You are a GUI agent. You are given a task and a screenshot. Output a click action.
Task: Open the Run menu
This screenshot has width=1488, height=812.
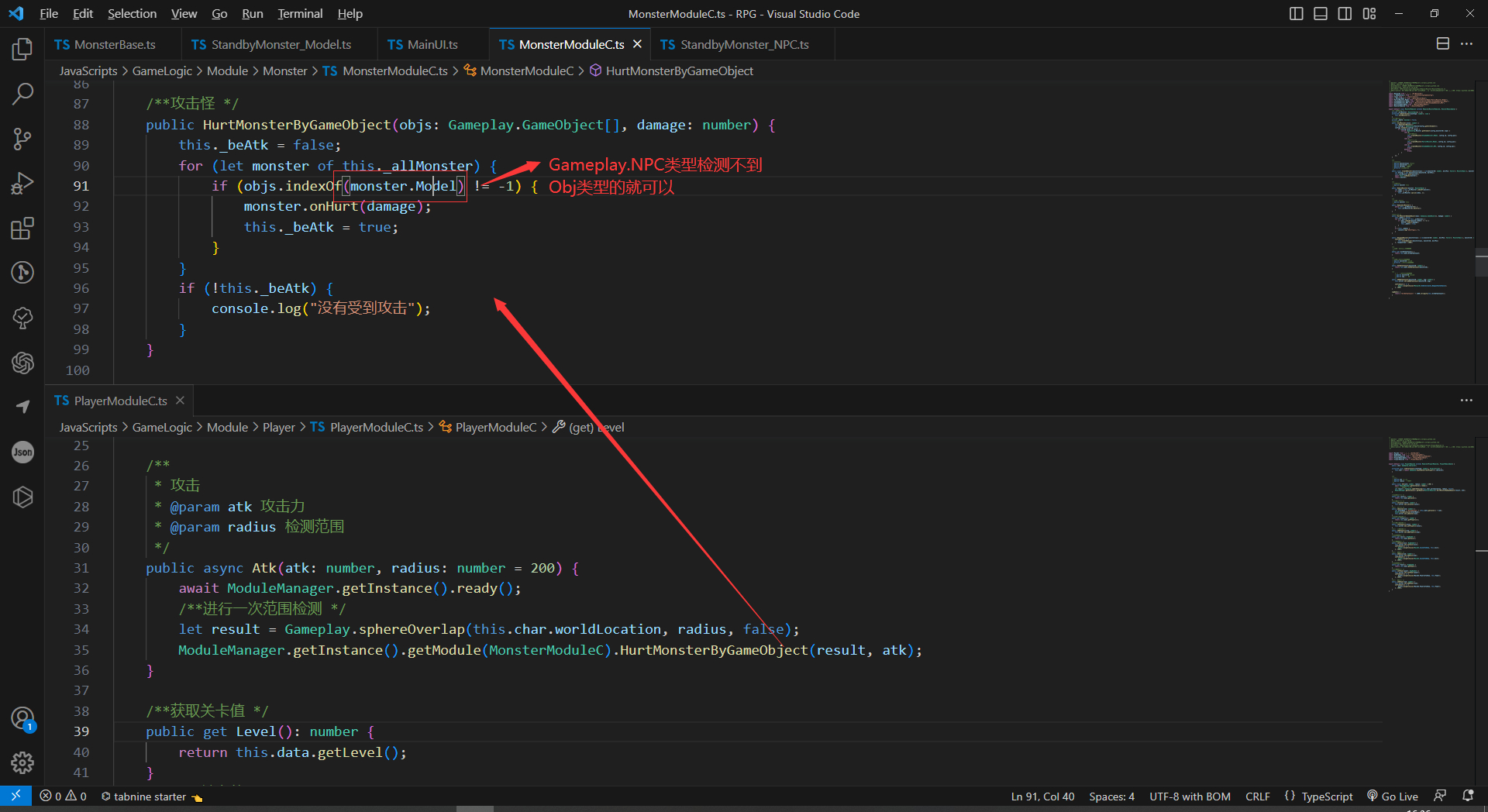[x=253, y=14]
